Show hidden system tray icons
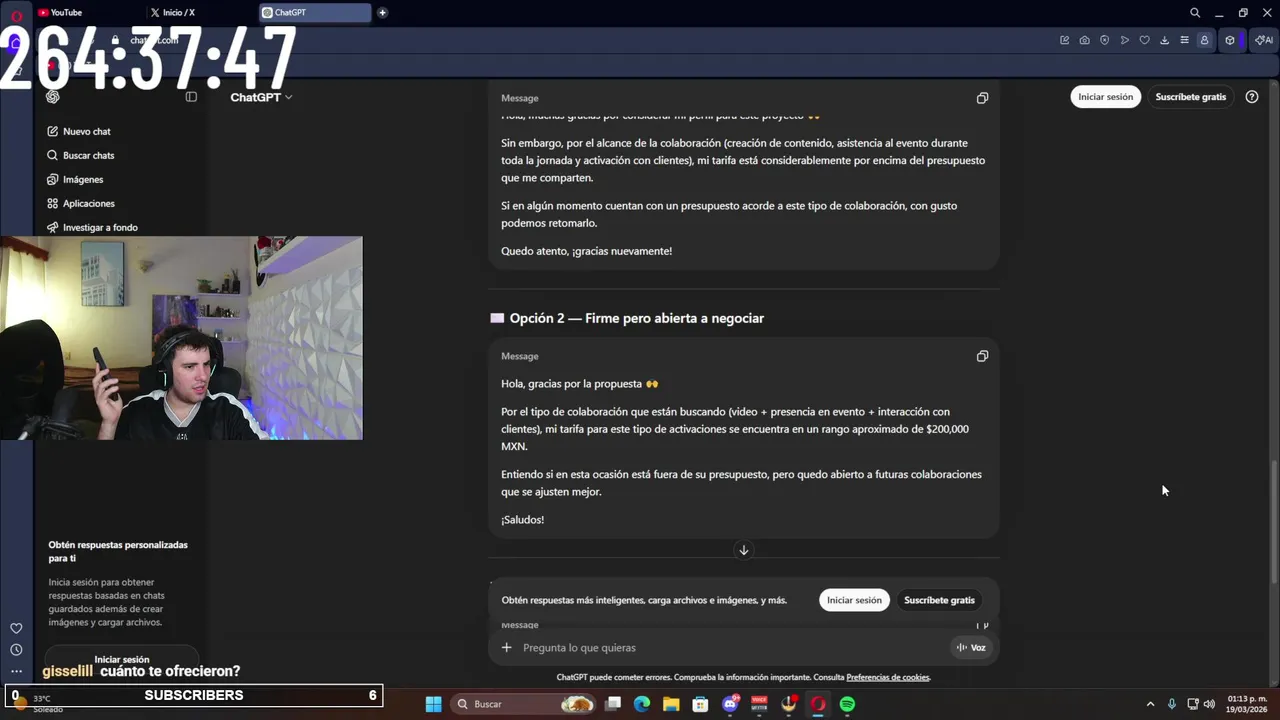The width and height of the screenshot is (1280, 720). click(1150, 704)
